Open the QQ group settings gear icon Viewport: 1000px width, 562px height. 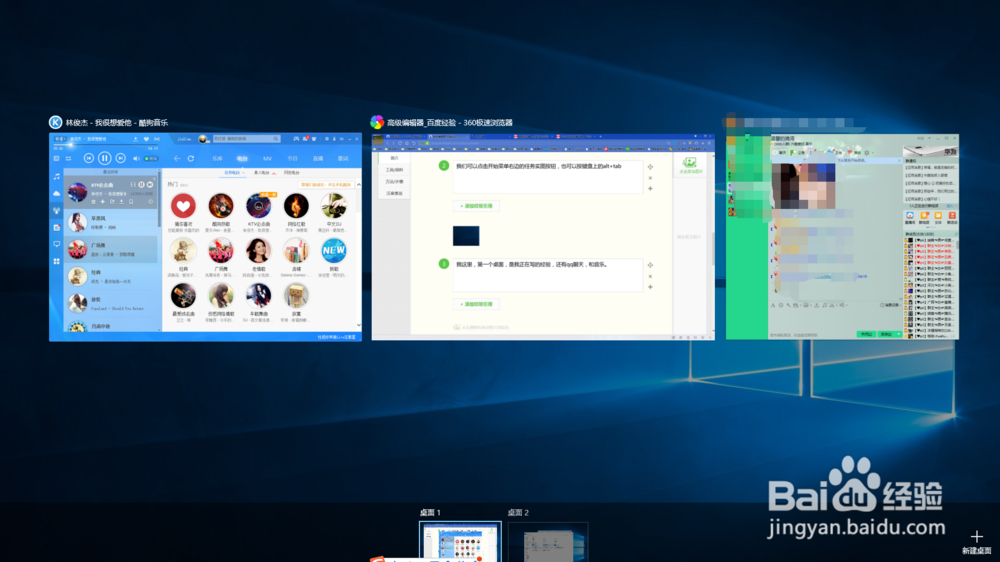[x=867, y=153]
